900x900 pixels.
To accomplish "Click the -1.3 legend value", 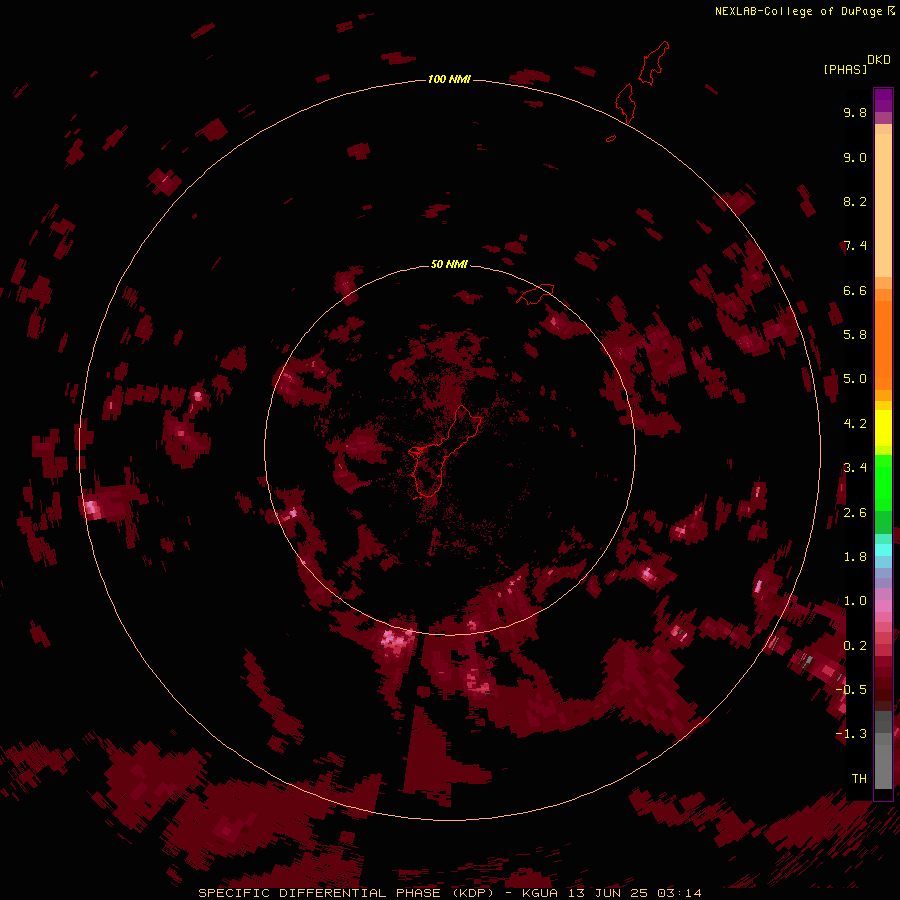I will [851, 734].
